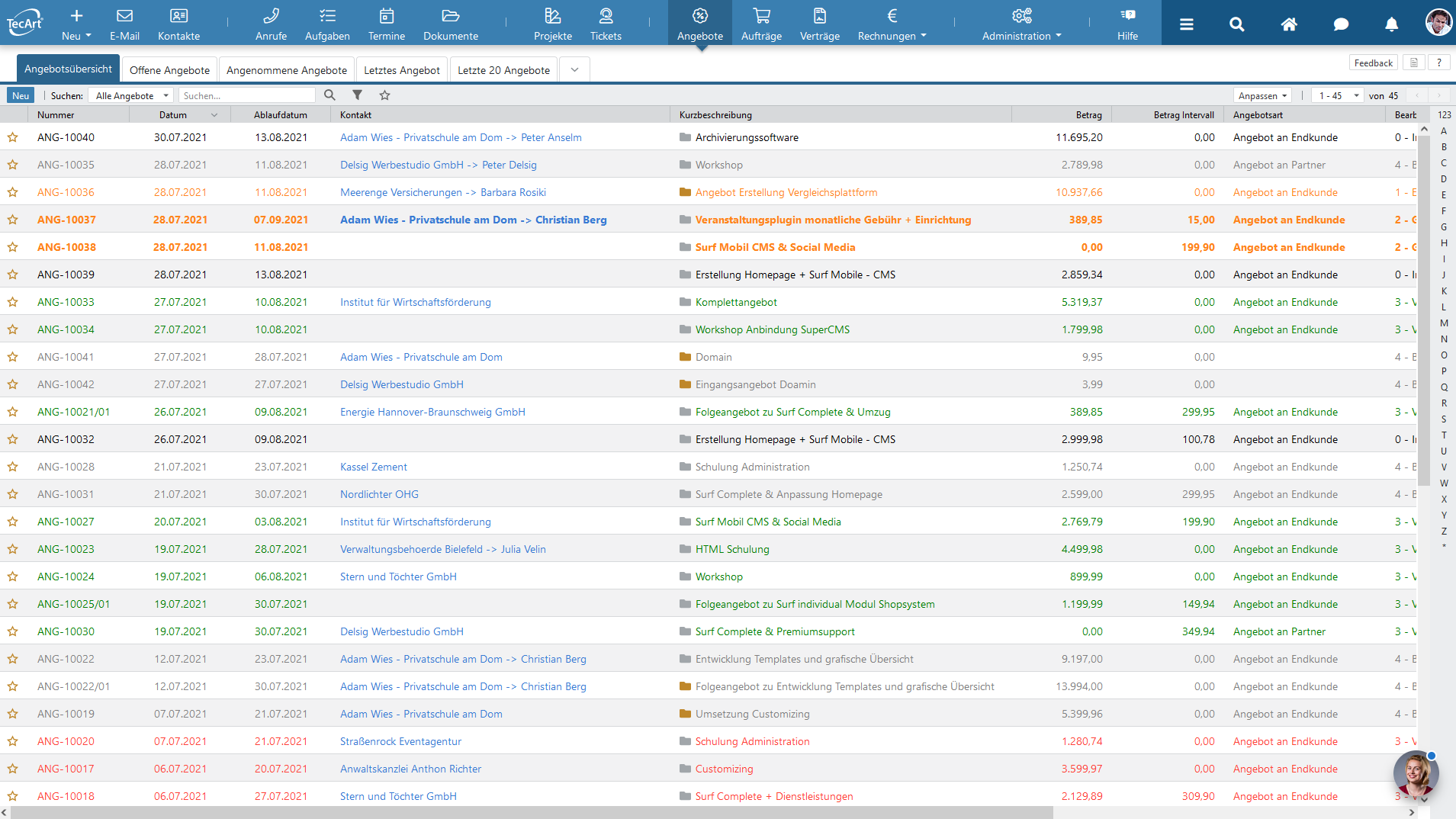
Task: Open the chat speech bubble icon
Action: [x=1340, y=24]
